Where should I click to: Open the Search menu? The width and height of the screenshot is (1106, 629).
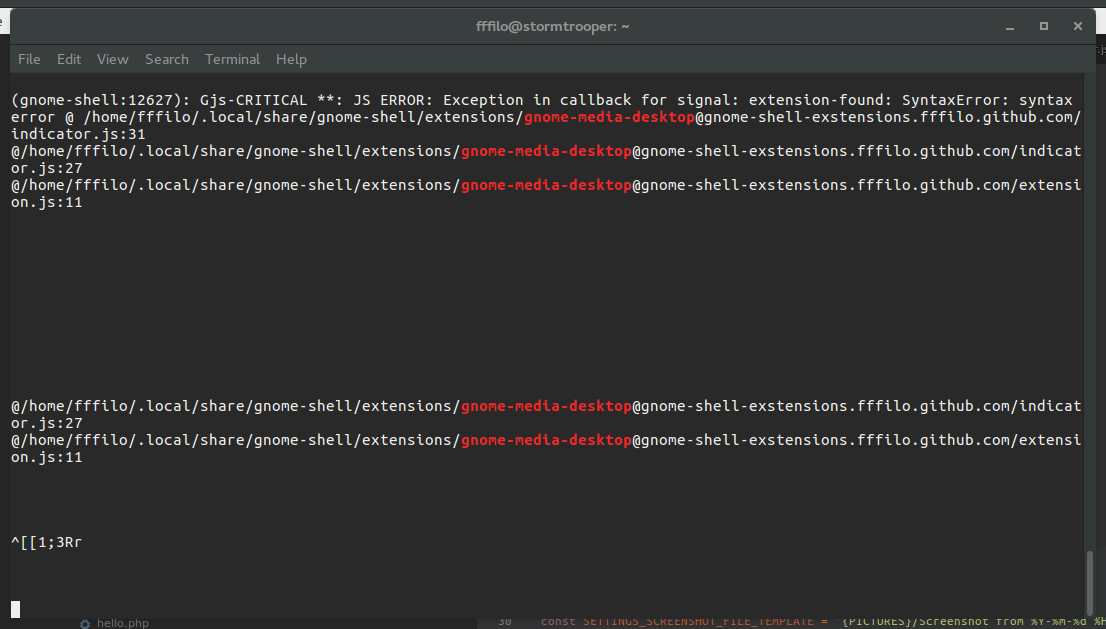pyautogui.click(x=167, y=59)
